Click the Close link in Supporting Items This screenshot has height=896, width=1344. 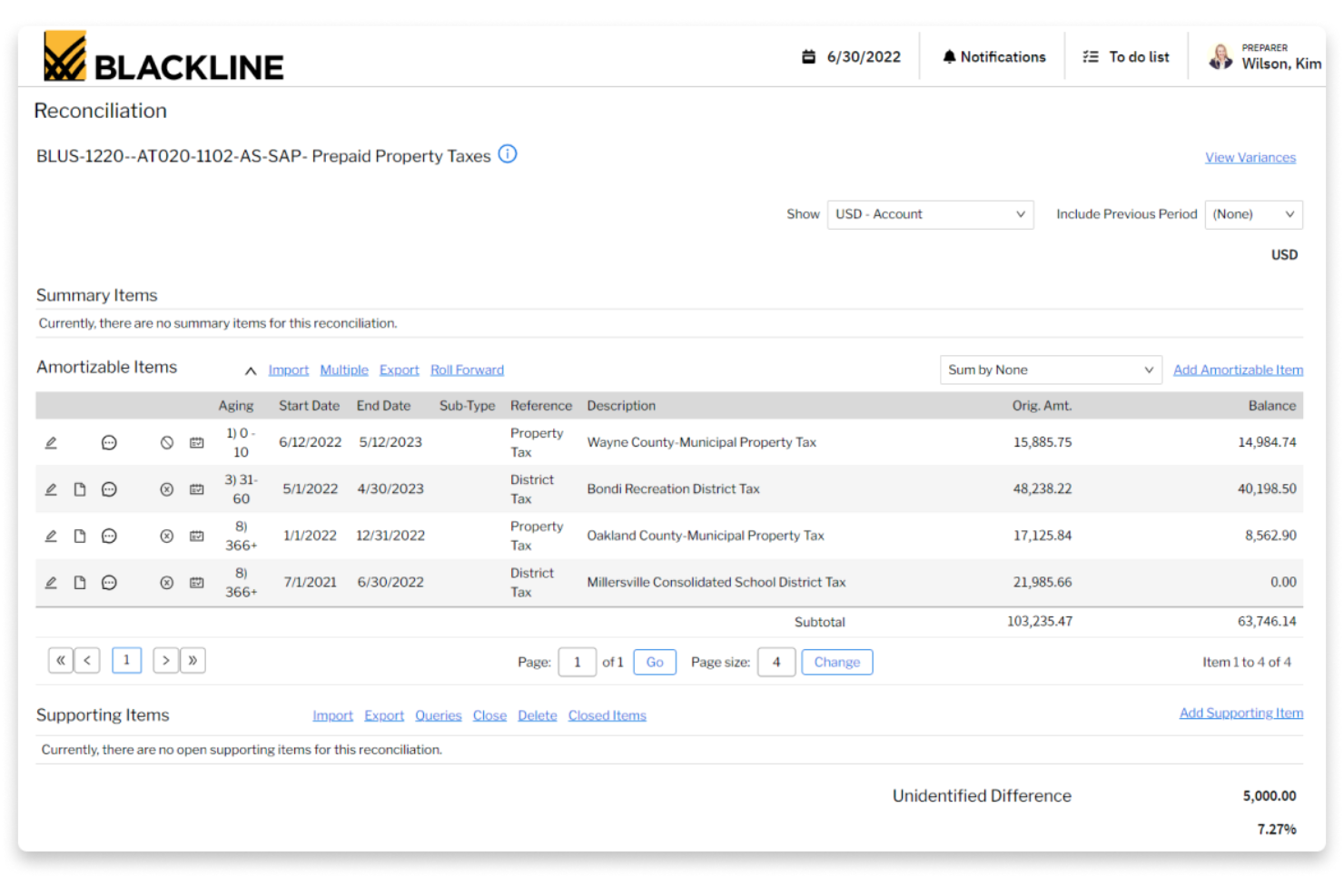coord(489,715)
